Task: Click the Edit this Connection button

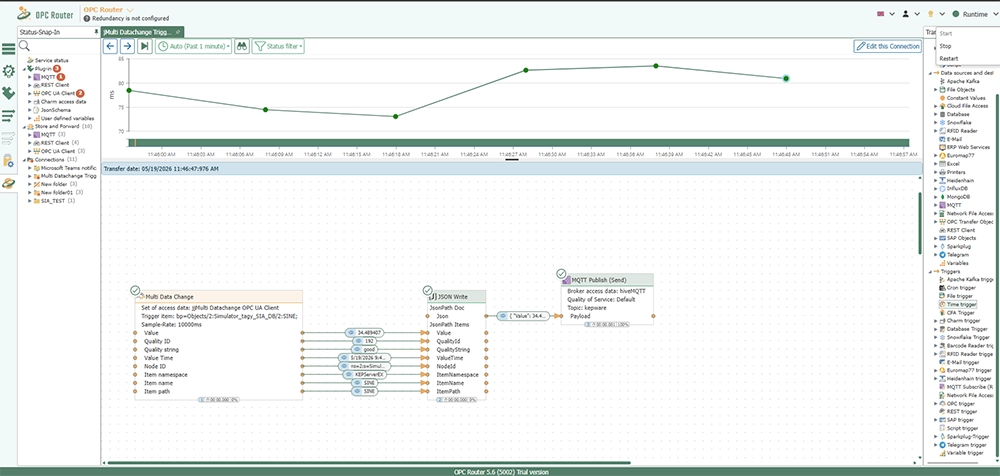Action: (x=888, y=46)
